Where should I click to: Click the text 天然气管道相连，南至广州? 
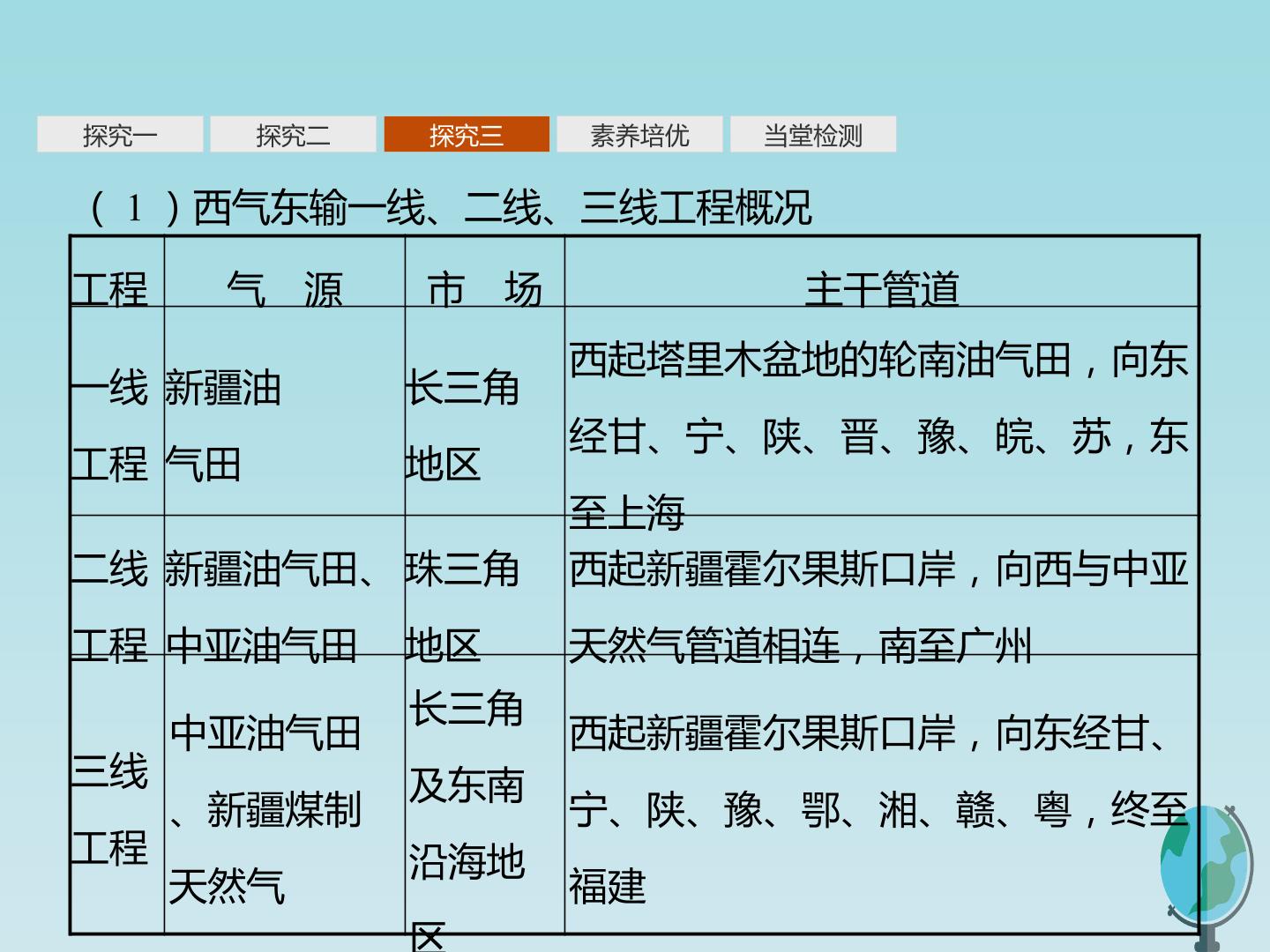click(x=800, y=645)
